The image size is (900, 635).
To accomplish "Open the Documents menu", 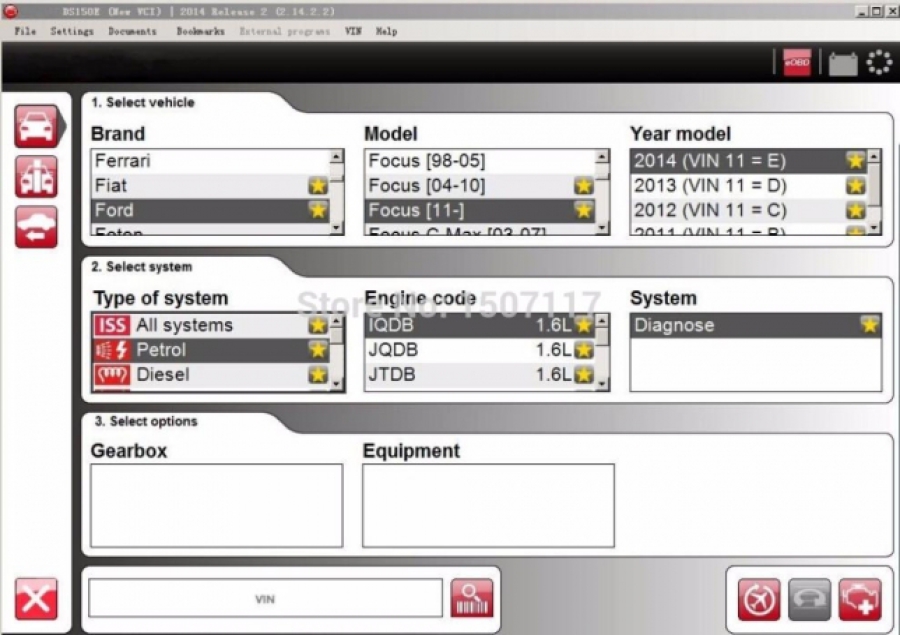I will pos(132,31).
